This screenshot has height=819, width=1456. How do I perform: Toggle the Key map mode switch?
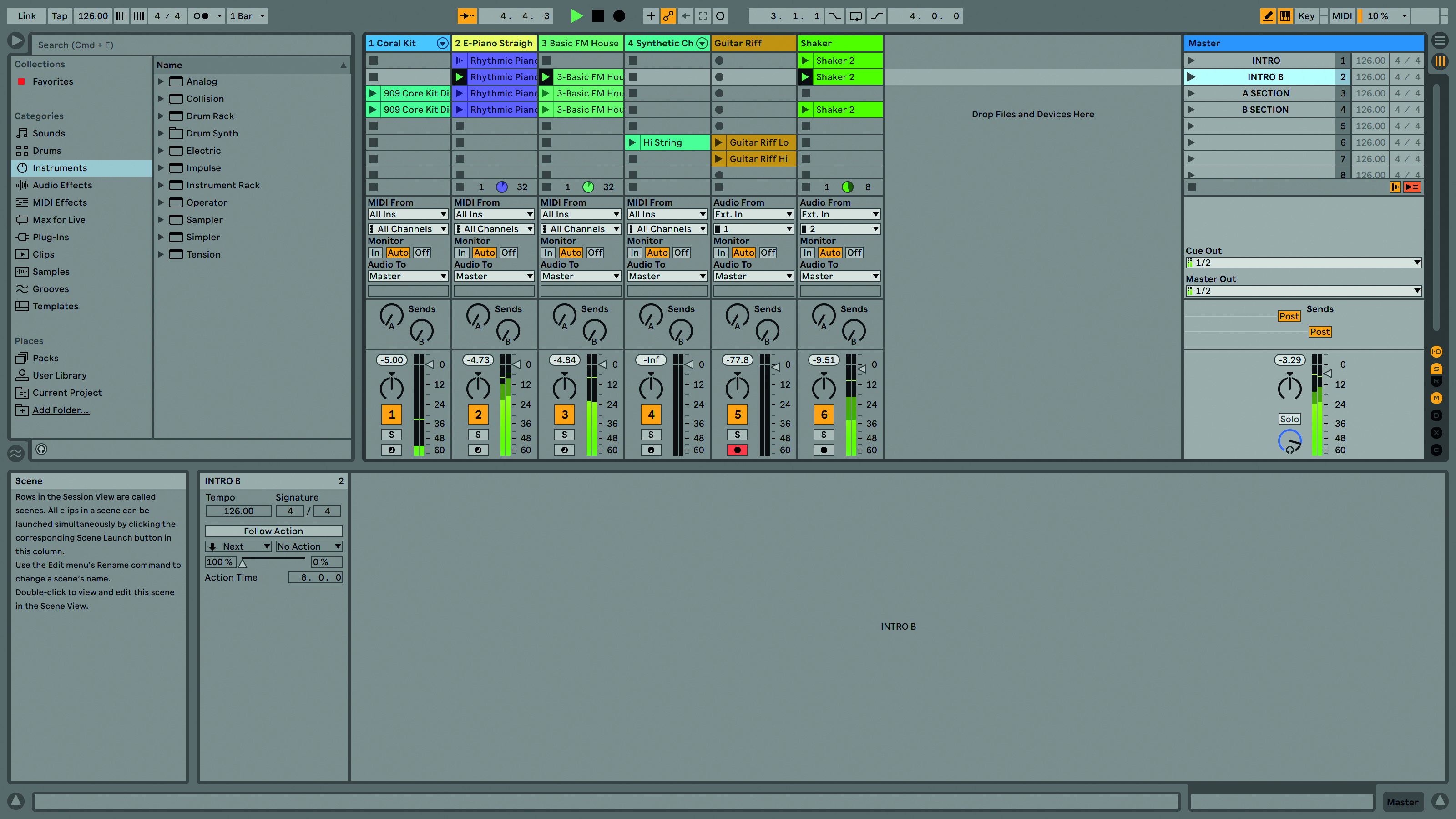[x=1306, y=16]
